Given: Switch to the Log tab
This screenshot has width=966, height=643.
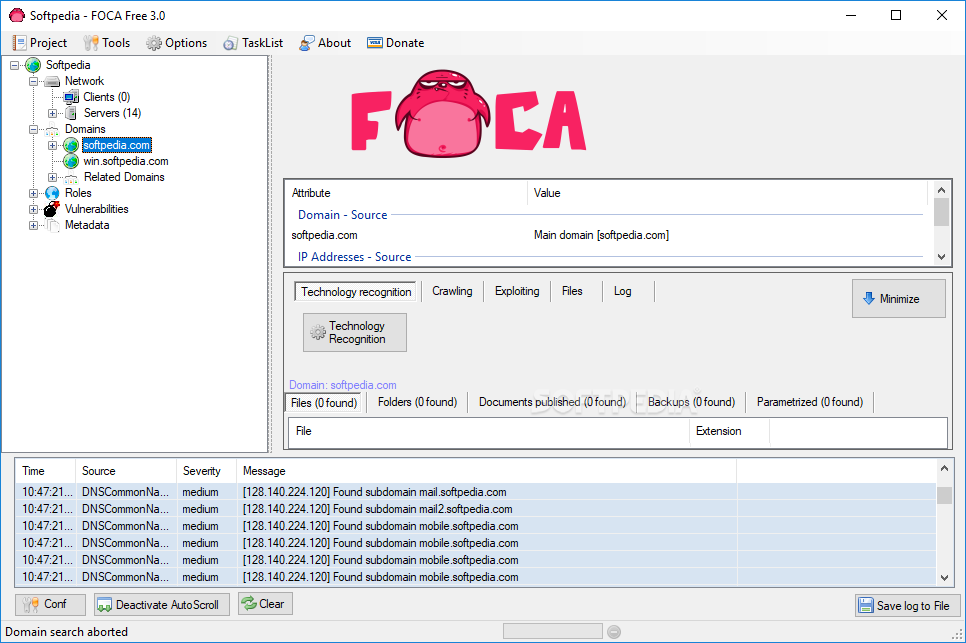Looking at the screenshot, I should pos(622,291).
